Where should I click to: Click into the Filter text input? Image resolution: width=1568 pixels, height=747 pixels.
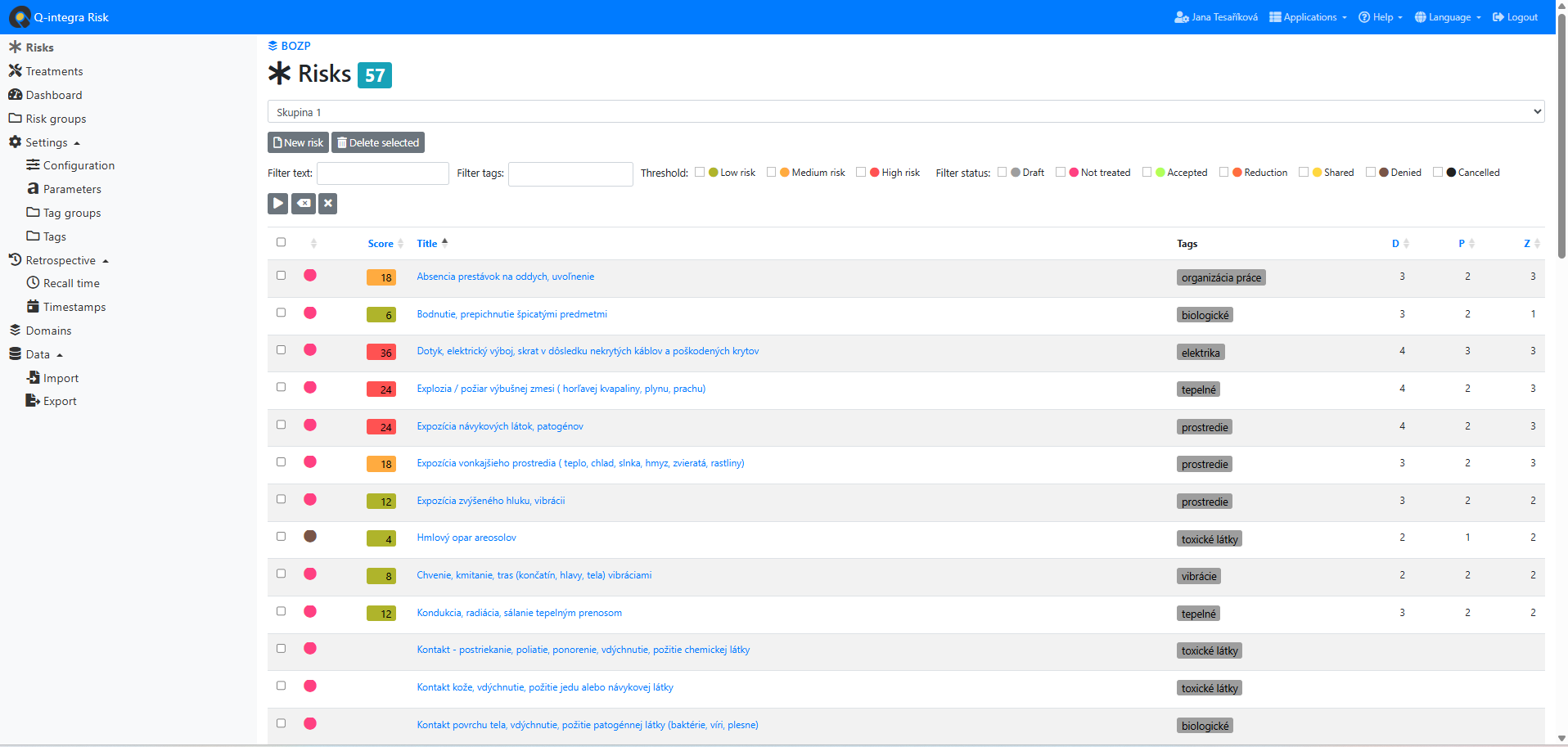coord(382,173)
